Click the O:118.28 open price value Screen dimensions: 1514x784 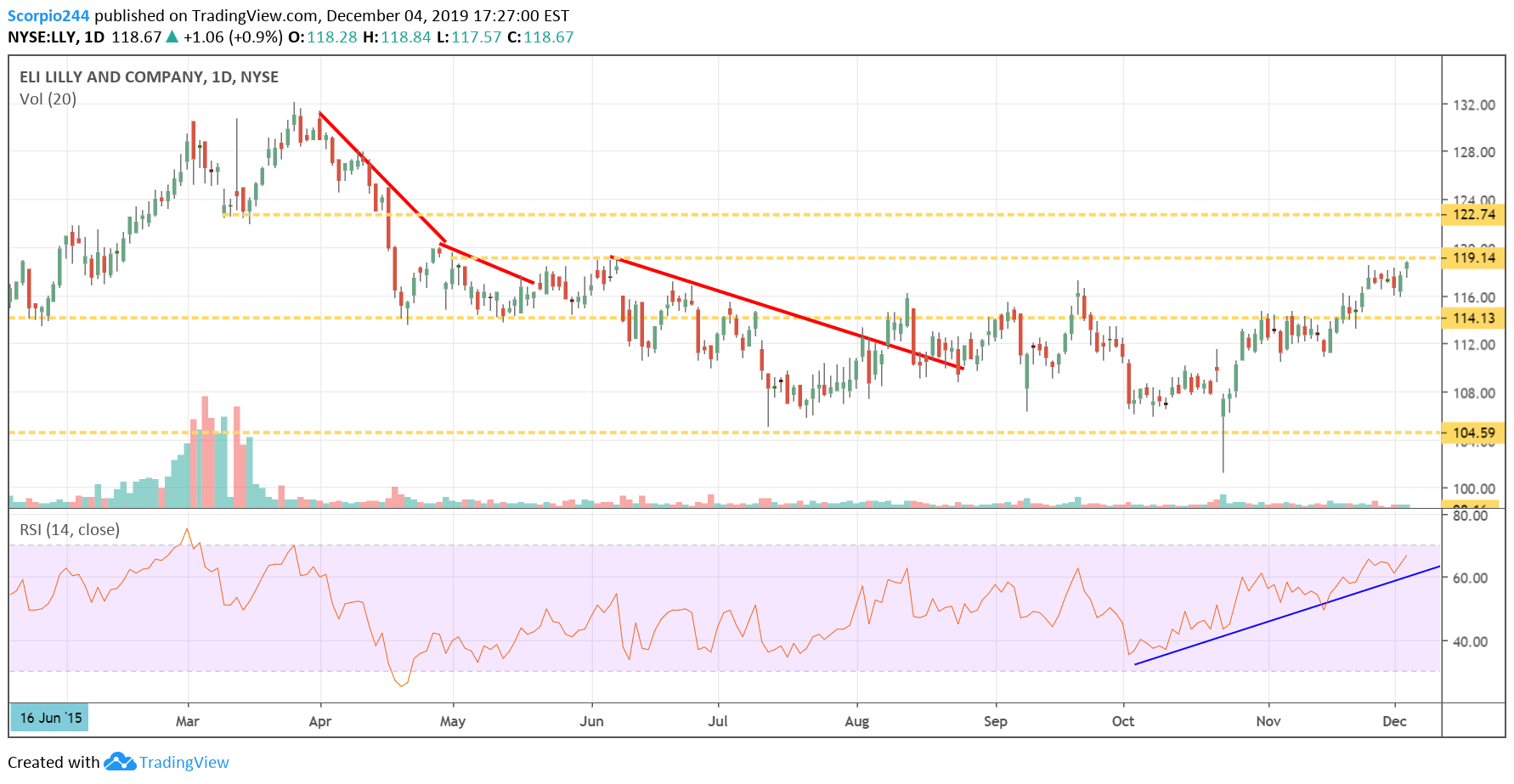323,37
